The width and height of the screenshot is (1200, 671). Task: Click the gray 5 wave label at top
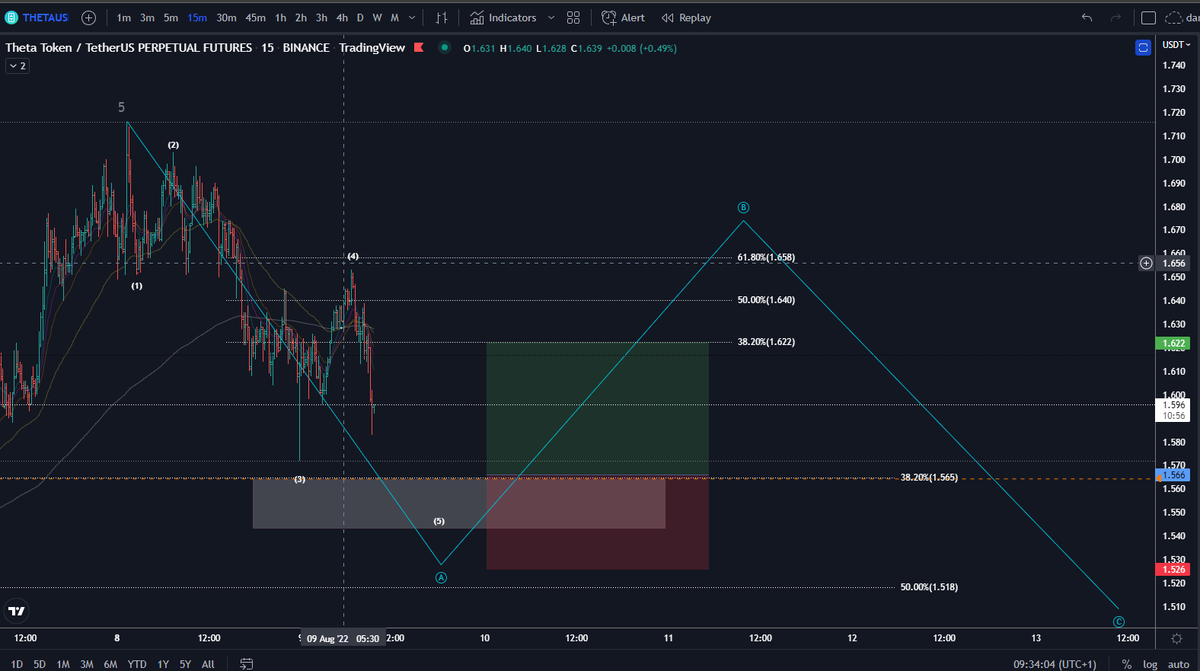(121, 107)
